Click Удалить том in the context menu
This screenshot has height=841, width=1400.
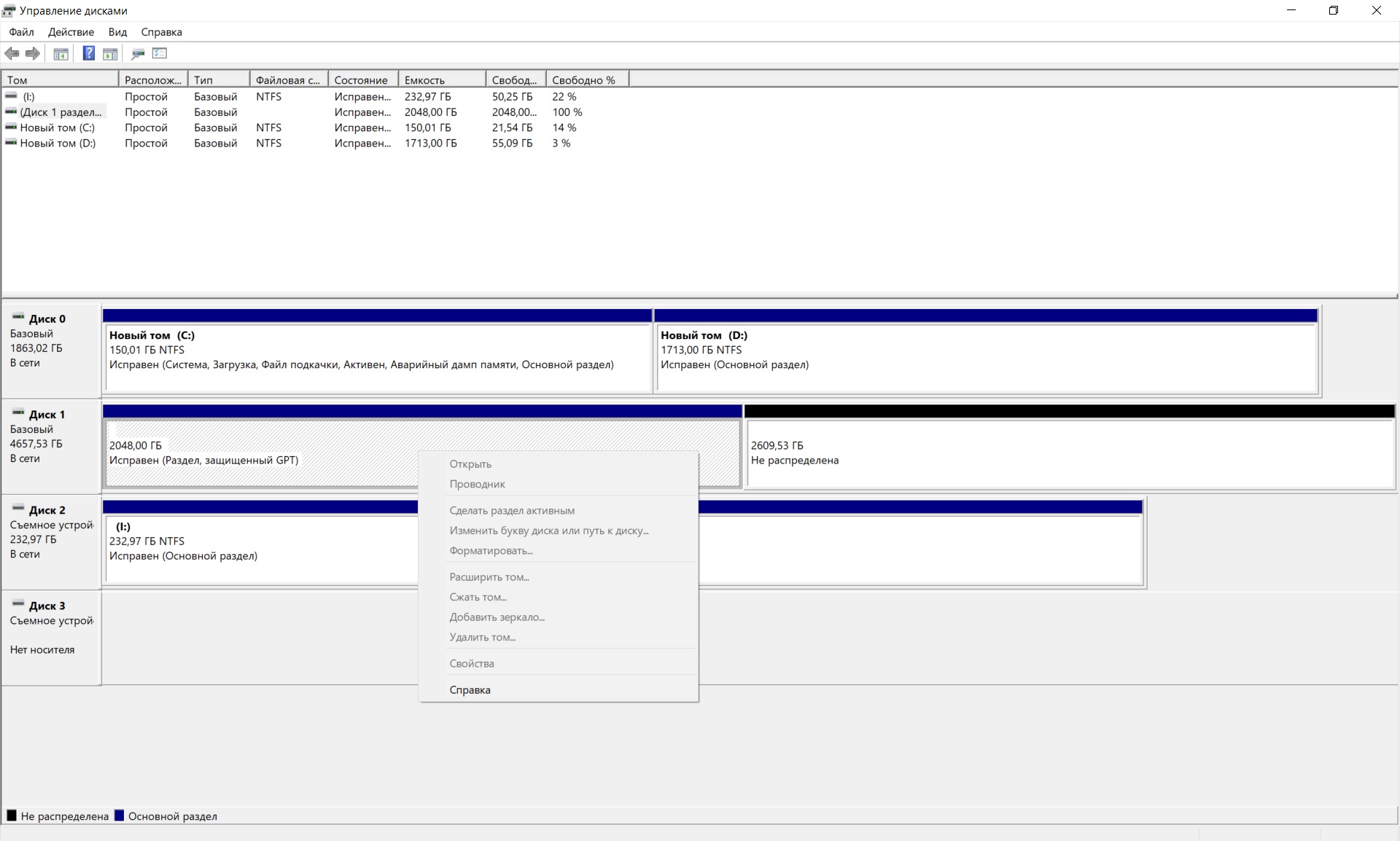(559, 637)
